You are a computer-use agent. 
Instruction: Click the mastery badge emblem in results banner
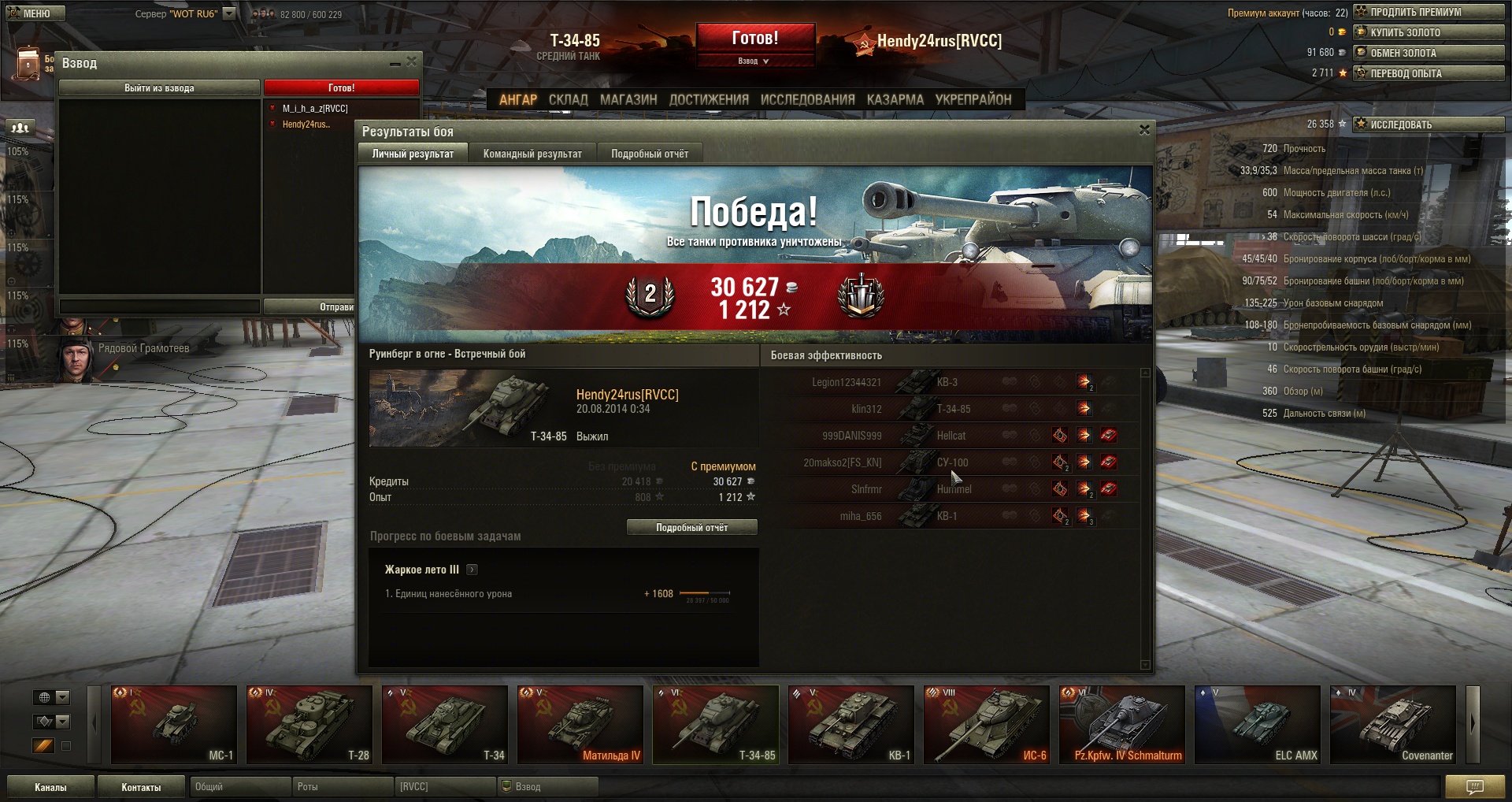point(861,296)
